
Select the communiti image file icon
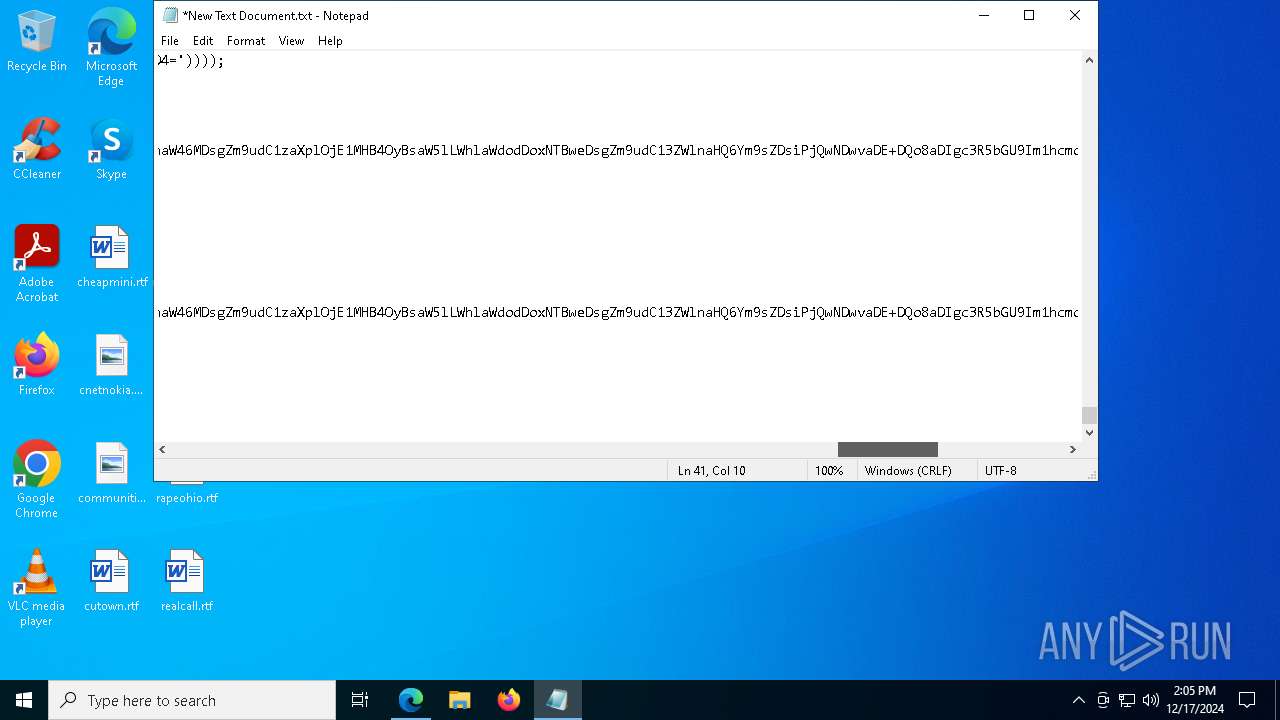click(x=111, y=473)
